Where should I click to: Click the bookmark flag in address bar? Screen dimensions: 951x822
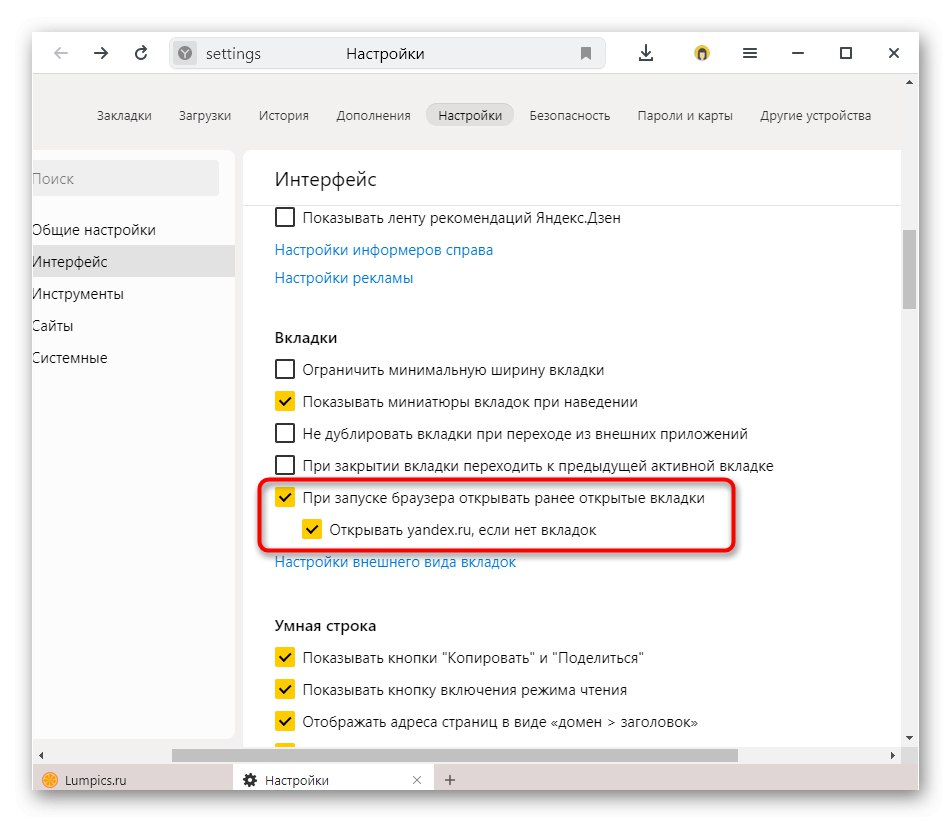[x=587, y=53]
